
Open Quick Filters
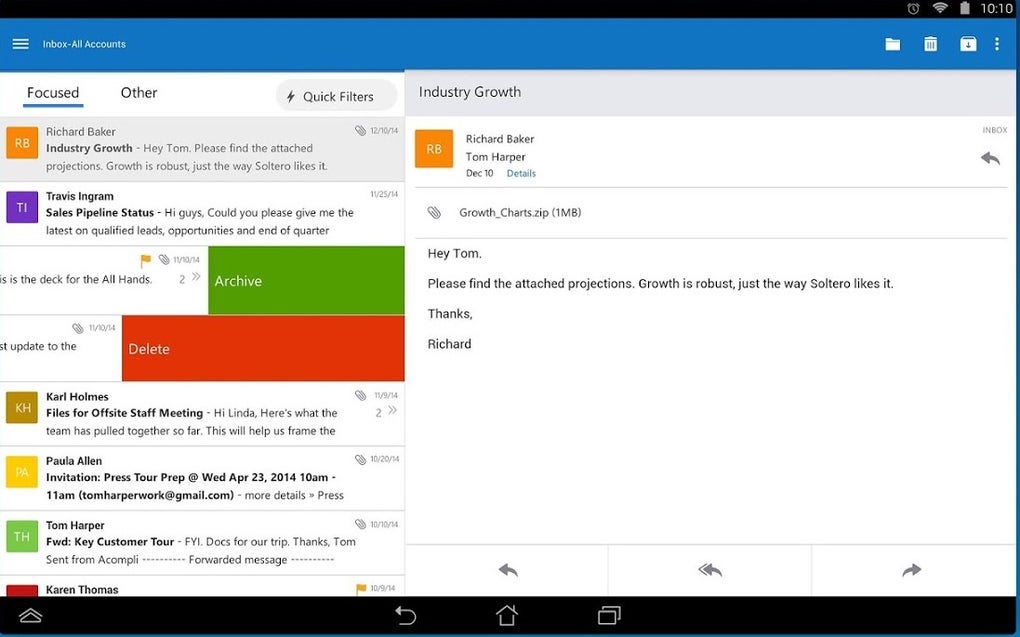(x=336, y=96)
